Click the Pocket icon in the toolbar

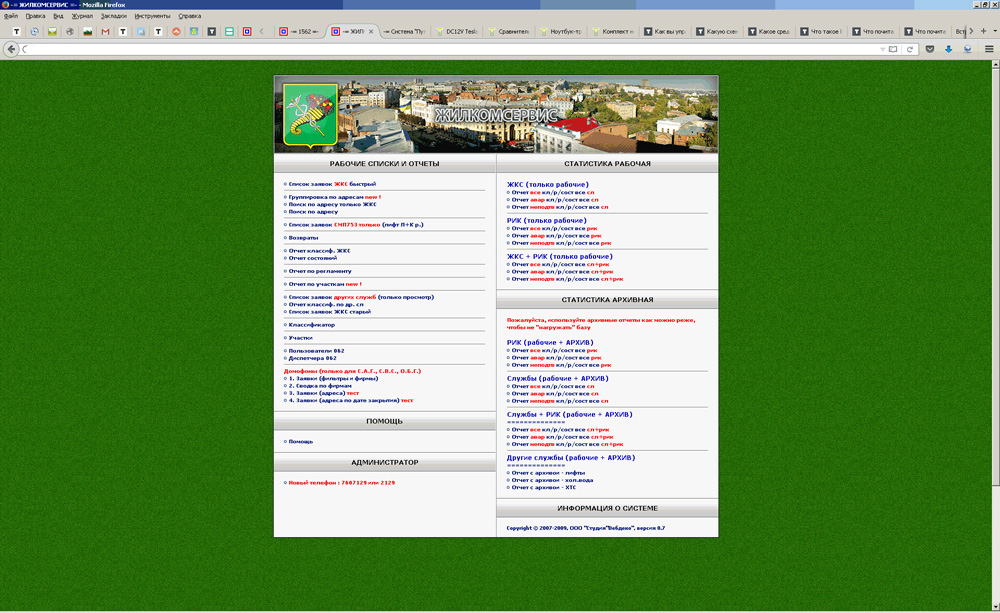click(930, 49)
